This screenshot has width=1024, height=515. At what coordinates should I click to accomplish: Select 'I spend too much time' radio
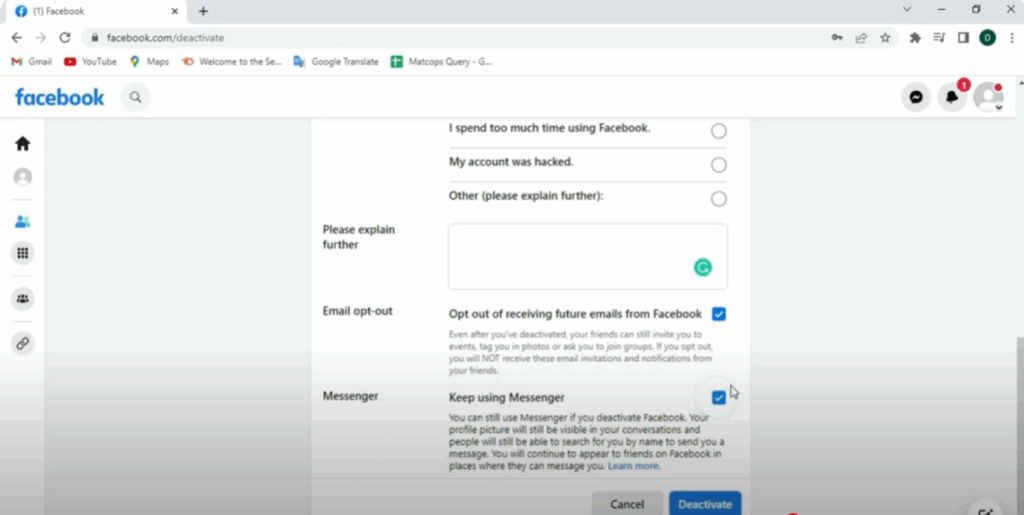click(718, 131)
